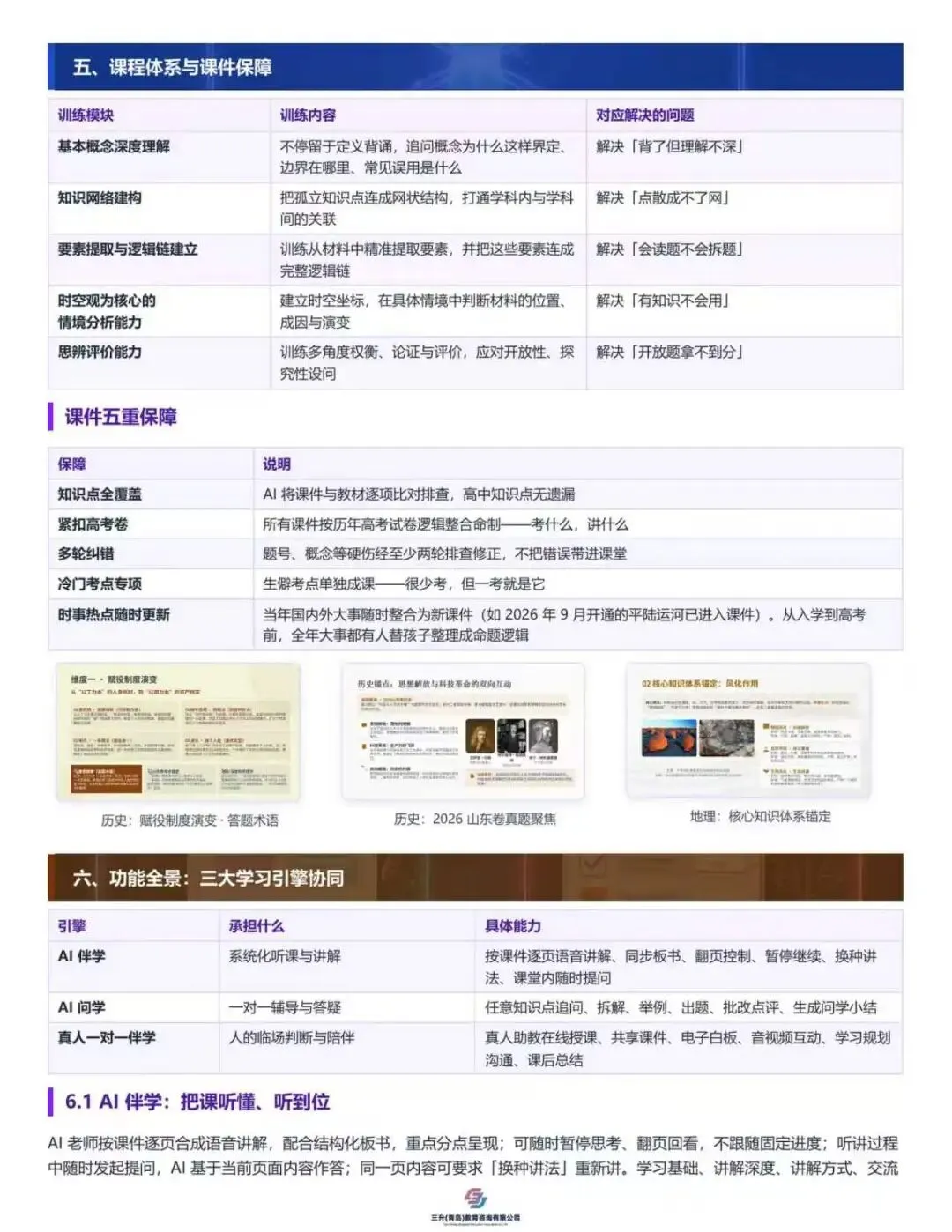The width and height of the screenshot is (952, 1232).
Task: Select the 冷门考点专项 row label
Action: tap(100, 584)
